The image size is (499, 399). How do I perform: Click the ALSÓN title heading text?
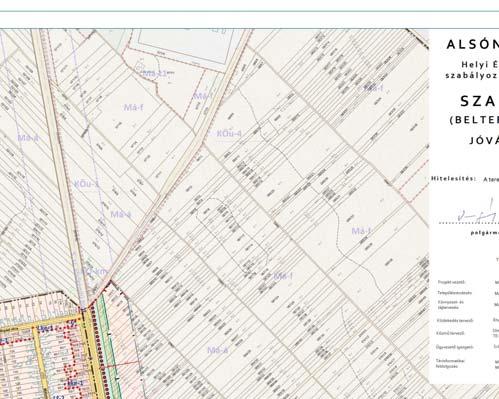coord(472,44)
